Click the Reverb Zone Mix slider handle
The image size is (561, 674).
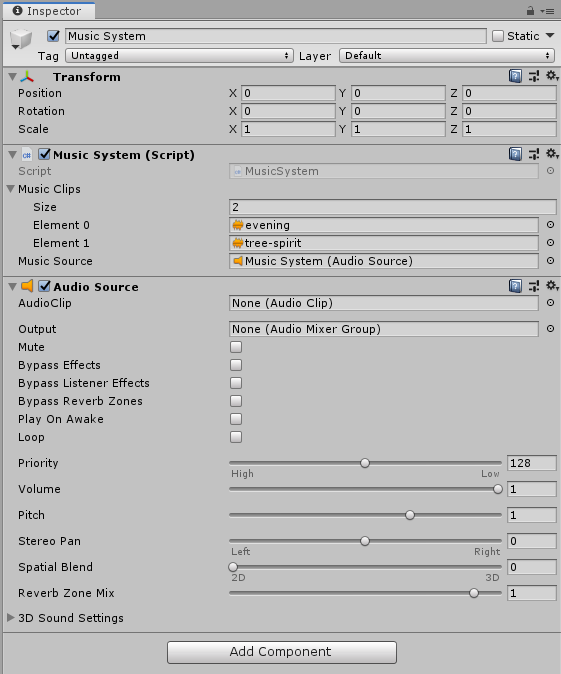pyautogui.click(x=474, y=593)
